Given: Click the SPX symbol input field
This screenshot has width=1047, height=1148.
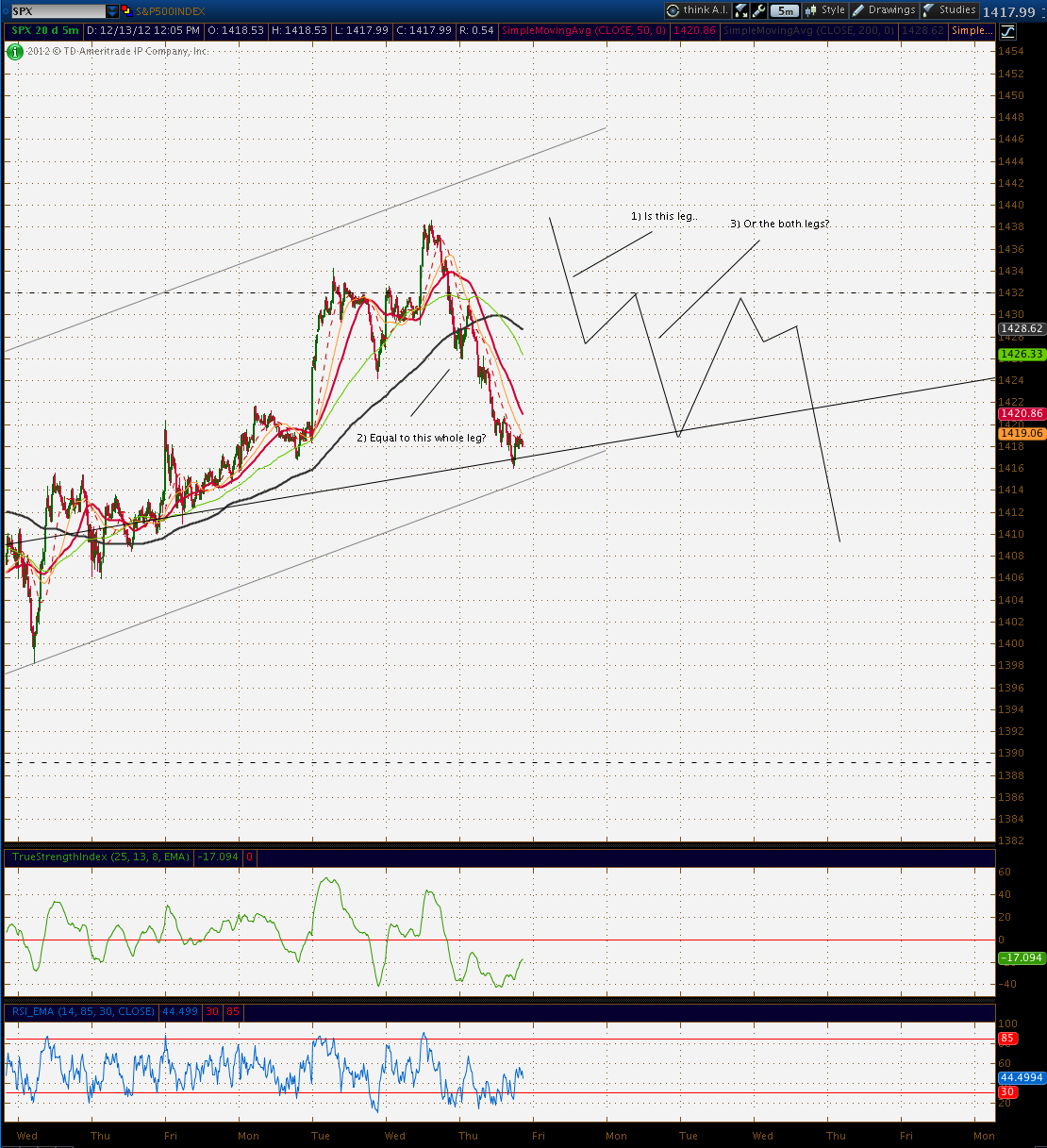Looking at the screenshot, I should 58,11.
